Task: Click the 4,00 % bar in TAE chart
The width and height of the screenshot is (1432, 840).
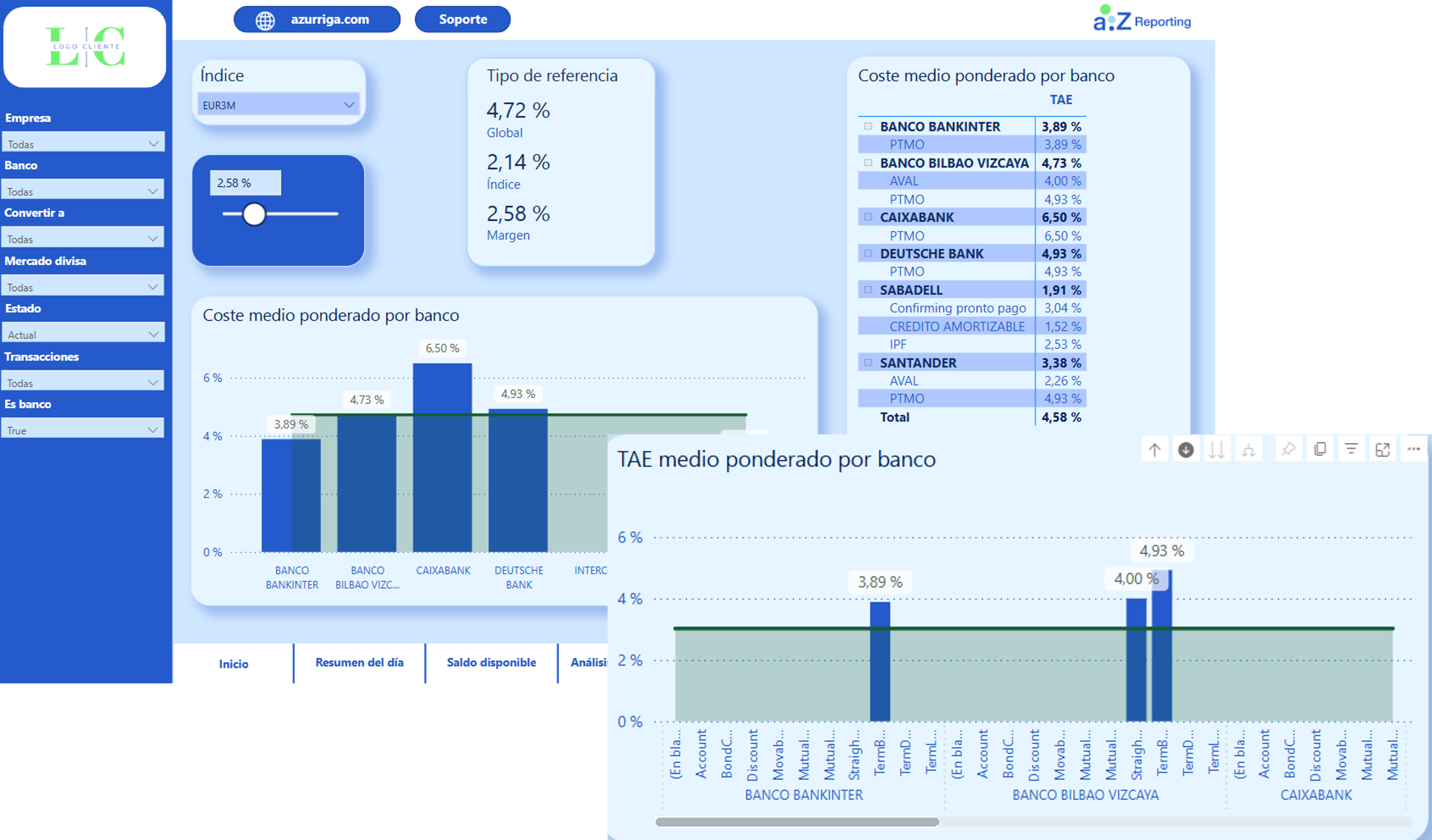Action: 1136,660
